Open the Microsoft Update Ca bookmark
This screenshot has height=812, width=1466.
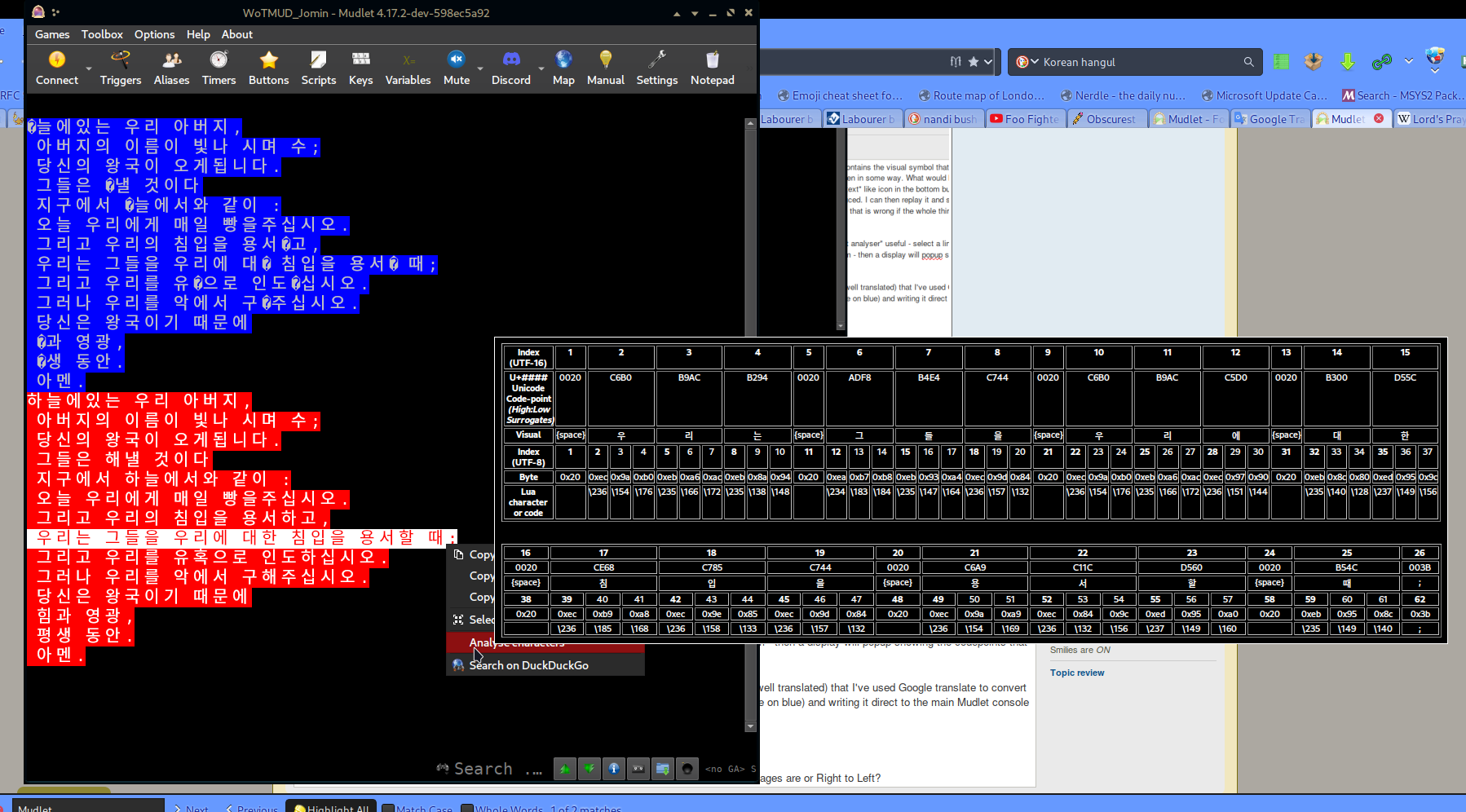click(1264, 95)
